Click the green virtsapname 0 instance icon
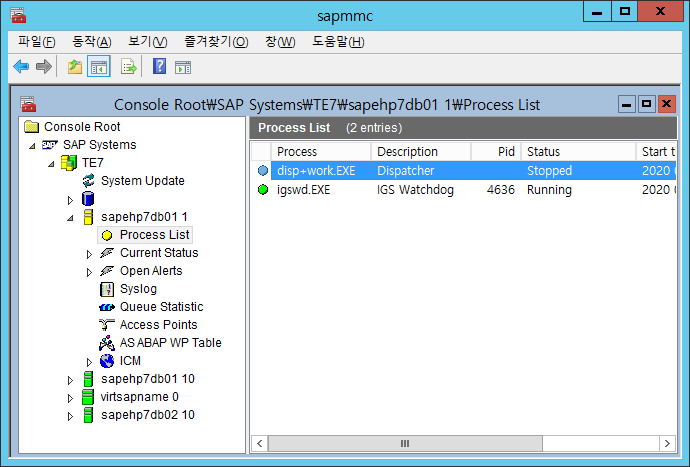This screenshot has height=467, width=690. click(x=88, y=397)
